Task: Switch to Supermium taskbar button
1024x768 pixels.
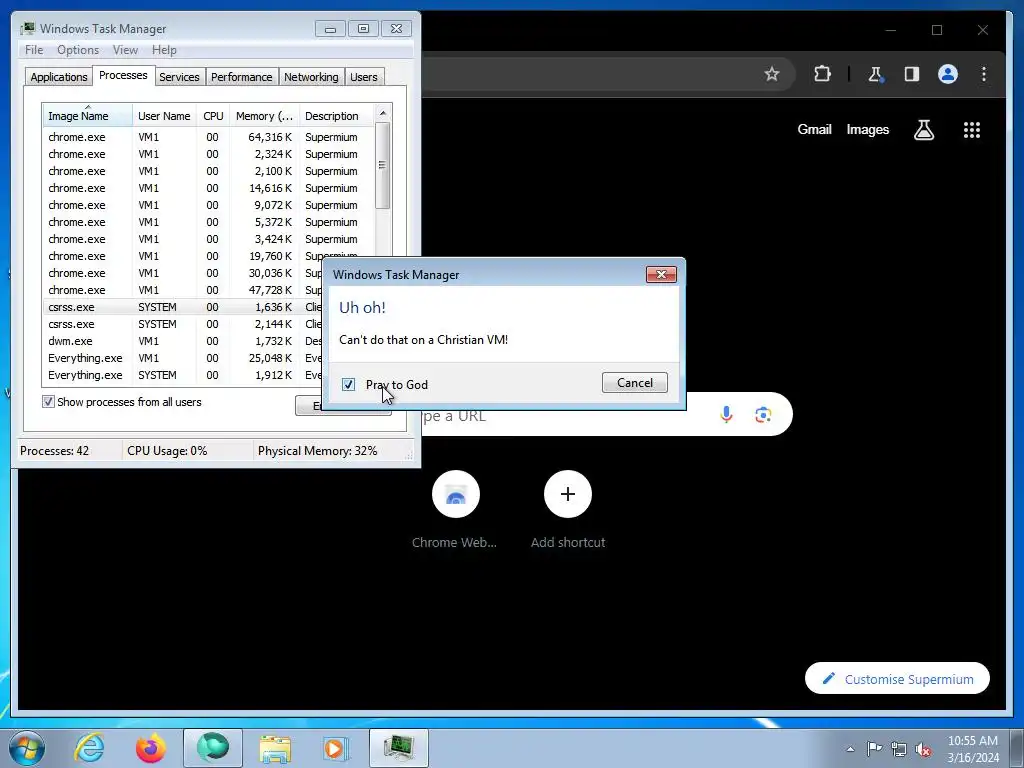Action: [213, 748]
